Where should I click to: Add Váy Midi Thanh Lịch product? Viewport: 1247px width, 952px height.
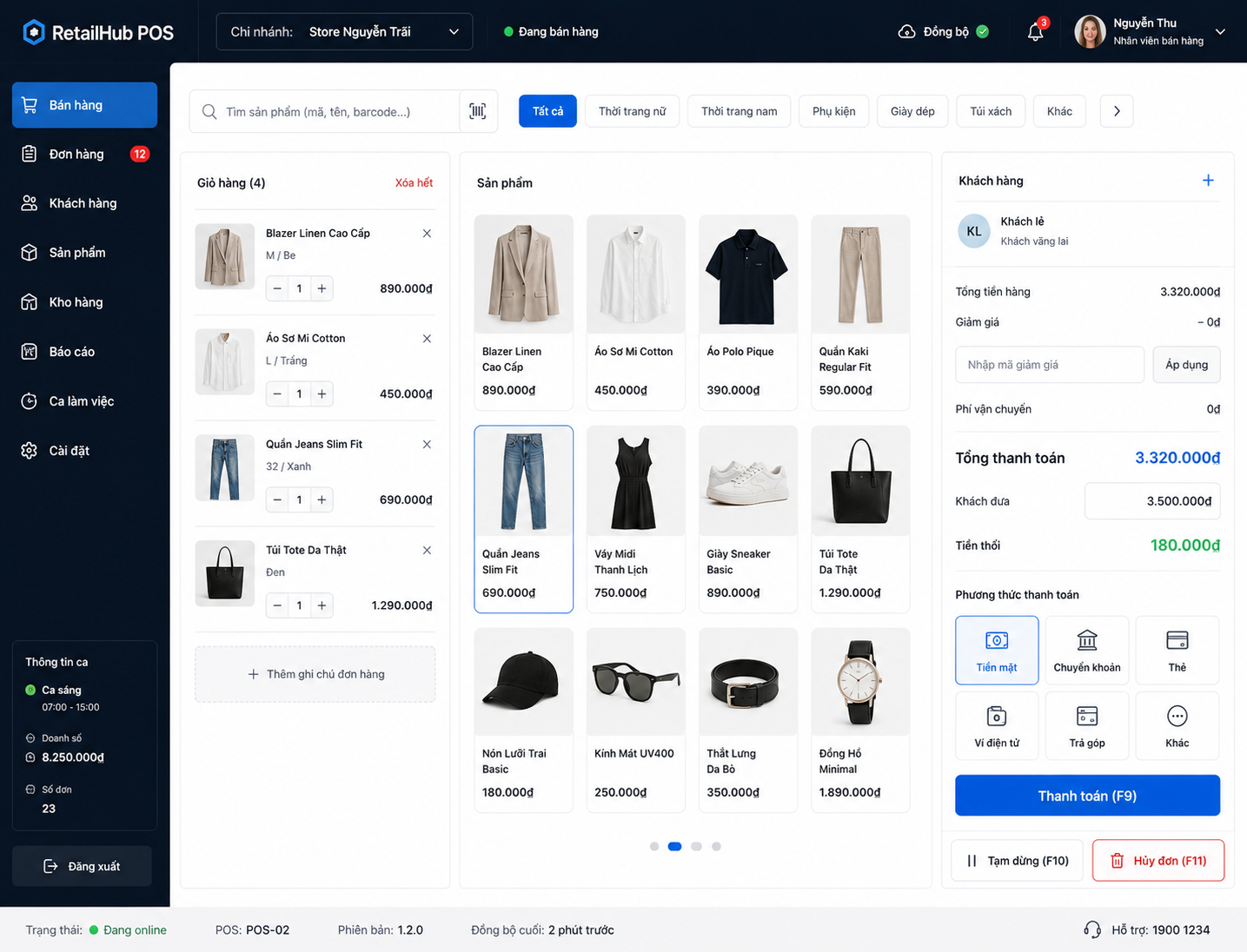(636, 519)
